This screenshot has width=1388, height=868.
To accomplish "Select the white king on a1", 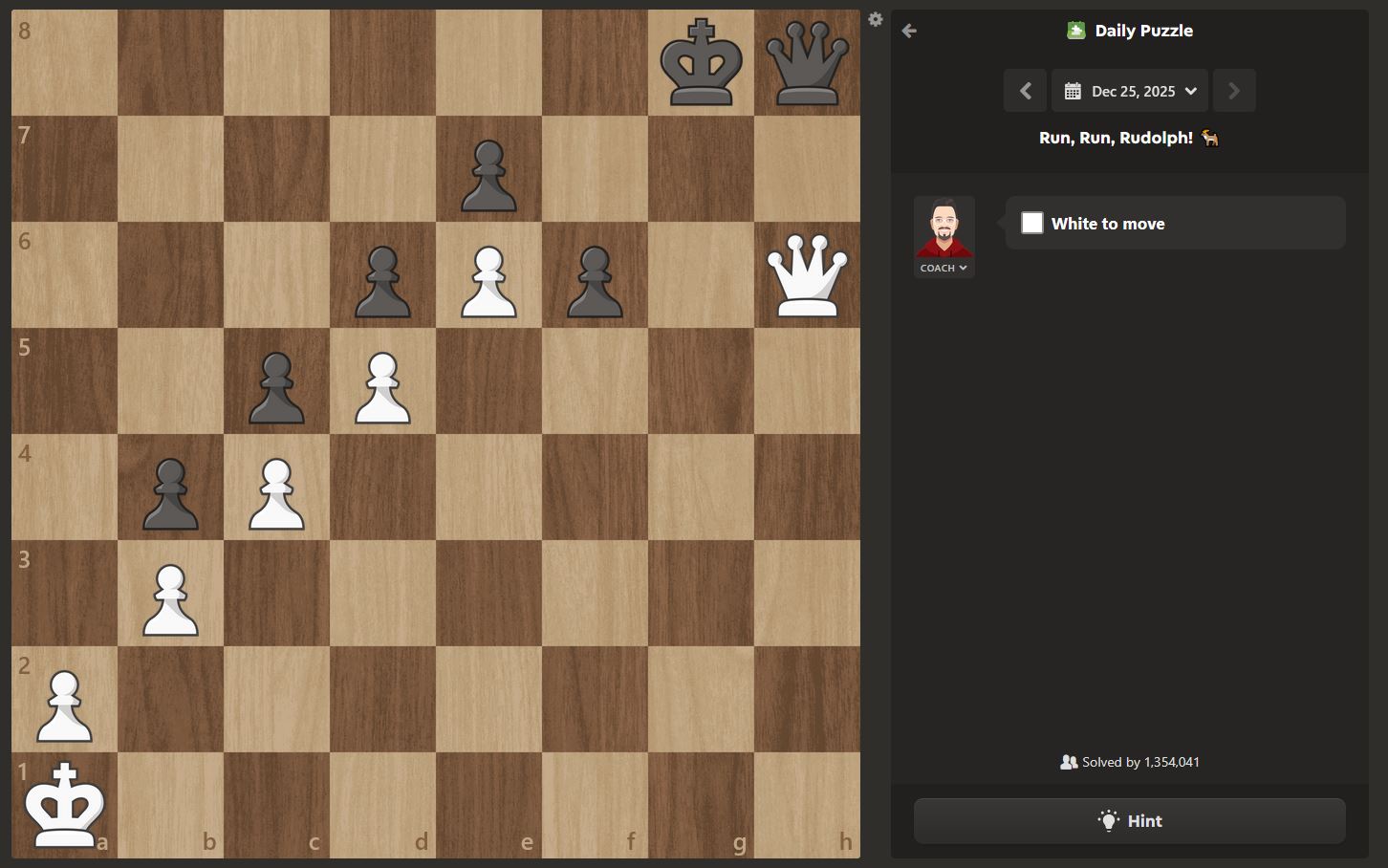I will click(64, 805).
